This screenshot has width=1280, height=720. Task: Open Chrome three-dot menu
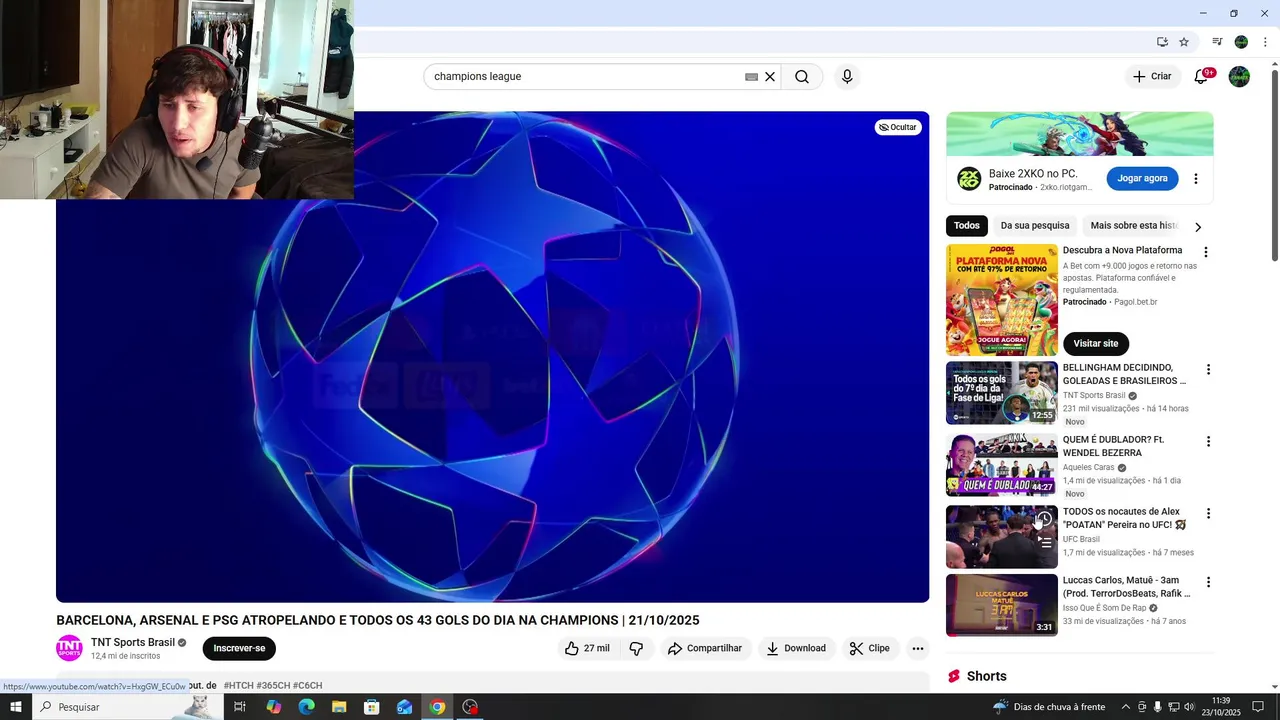point(1265,42)
